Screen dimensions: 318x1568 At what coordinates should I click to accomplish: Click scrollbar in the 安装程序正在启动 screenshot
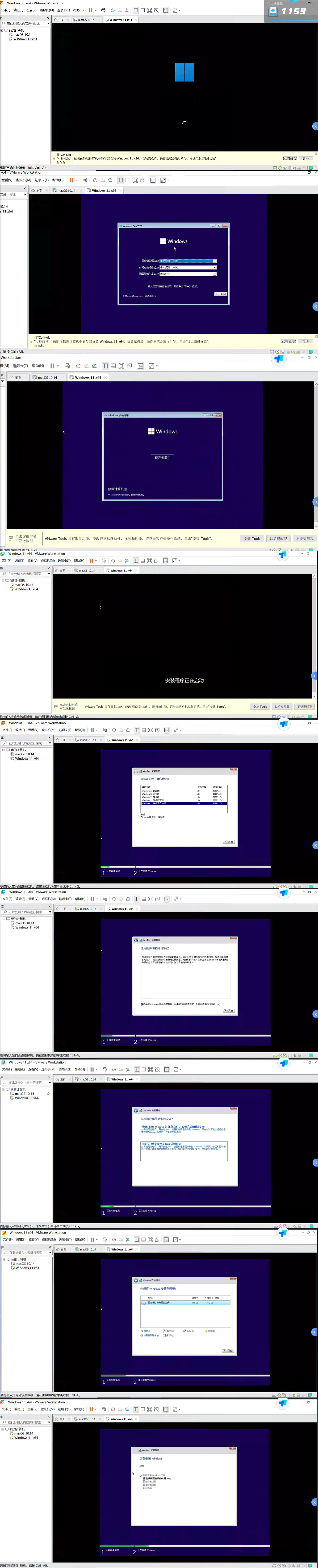click(315, 636)
